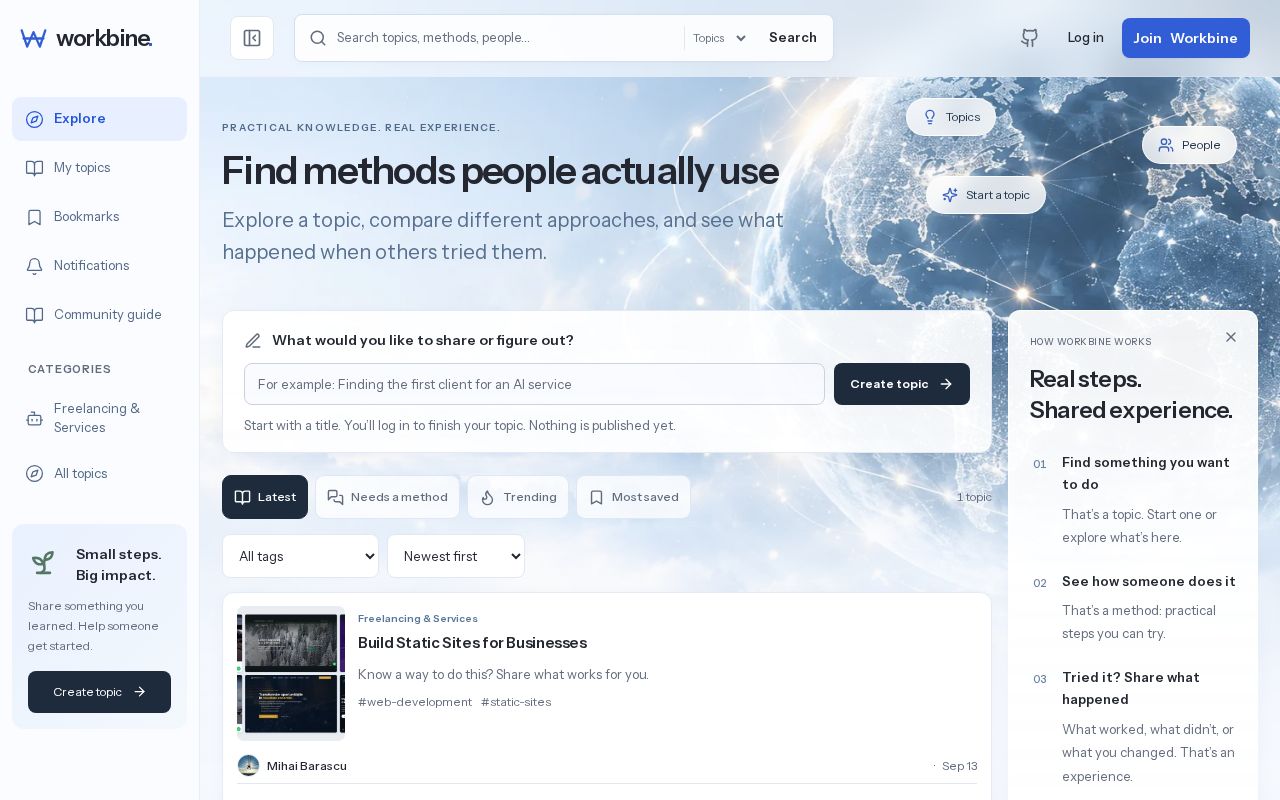The image size is (1280, 800).
Task: Click the Workbine logo
Action: [86, 38]
